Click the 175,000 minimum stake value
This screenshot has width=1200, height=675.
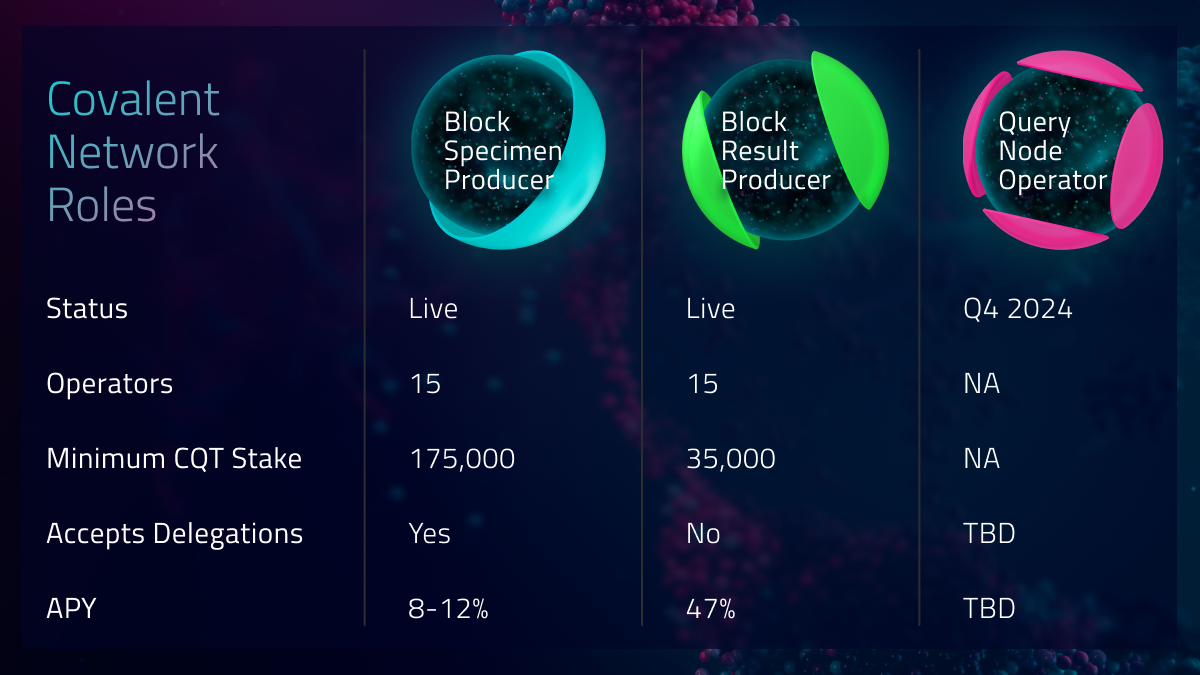pos(463,460)
